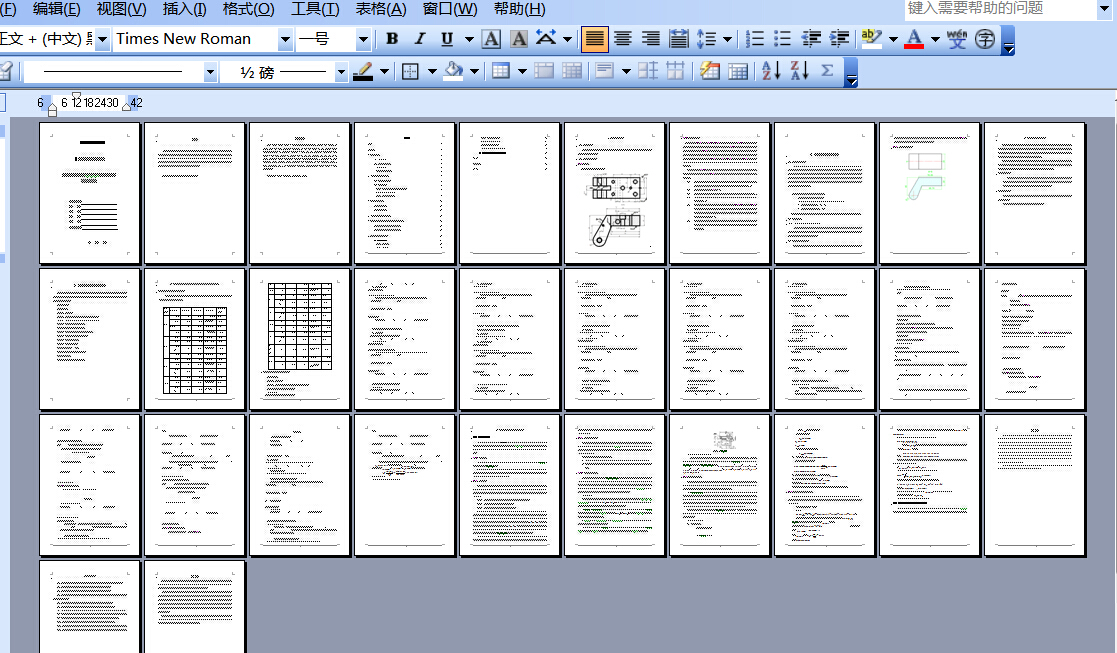
Task: Open line weight ½ 磅 dropdown
Action: point(341,71)
